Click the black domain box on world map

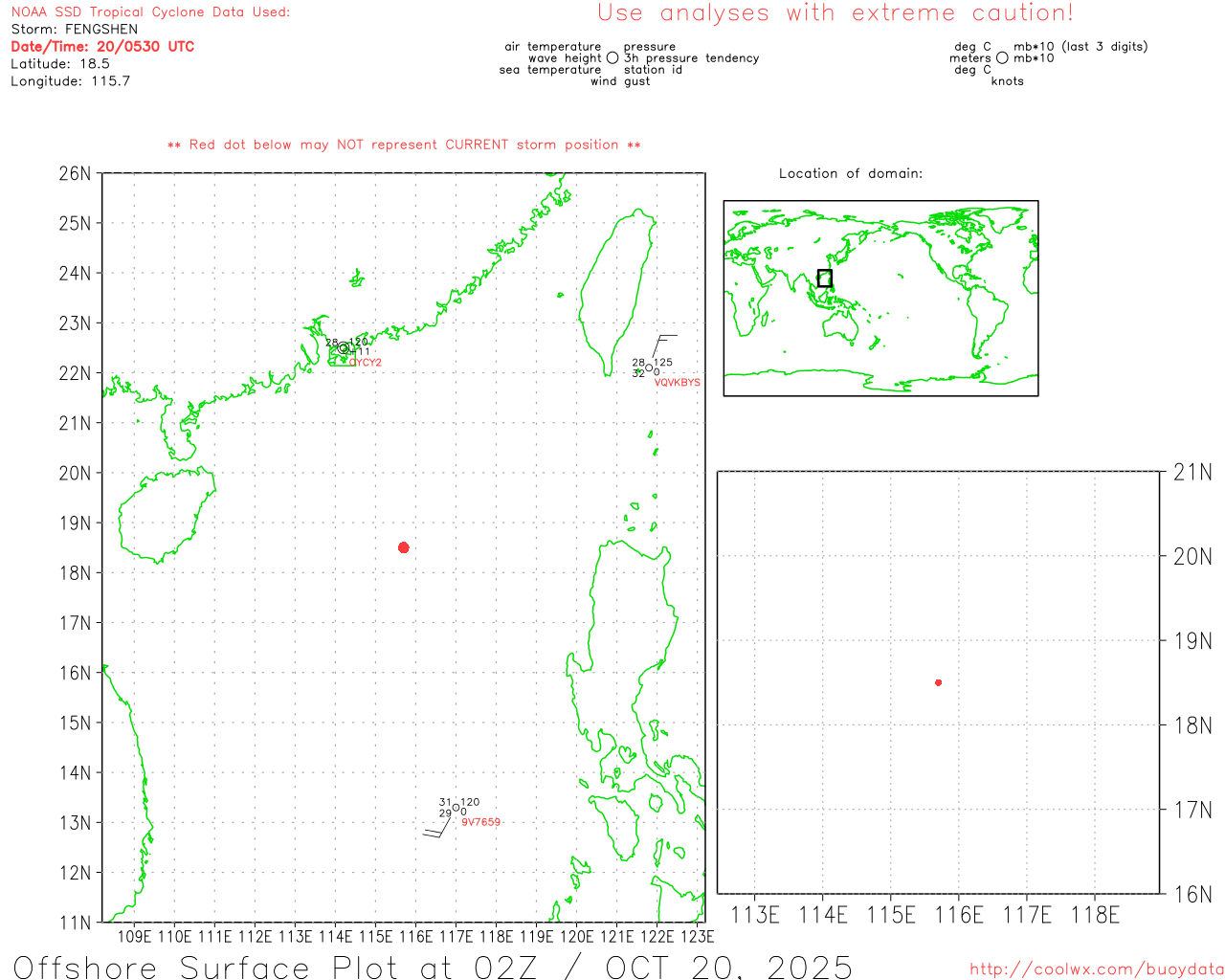[824, 278]
